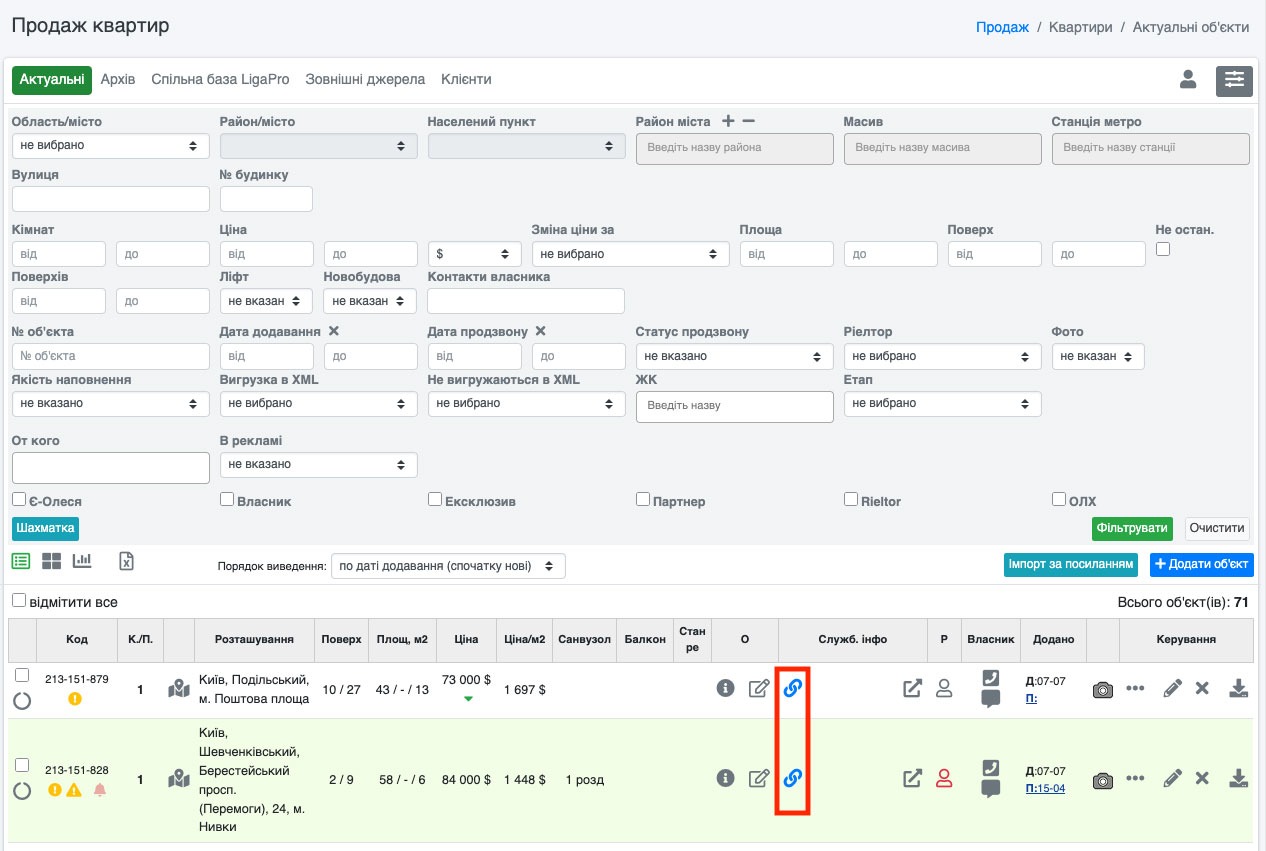Open the statistics chart view icon
The width and height of the screenshot is (1266, 851).
coord(82,561)
